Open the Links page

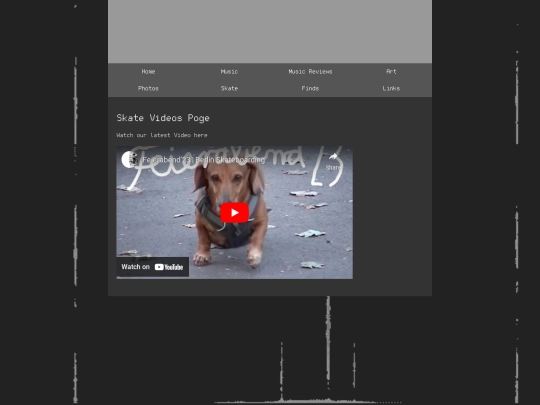(x=391, y=89)
